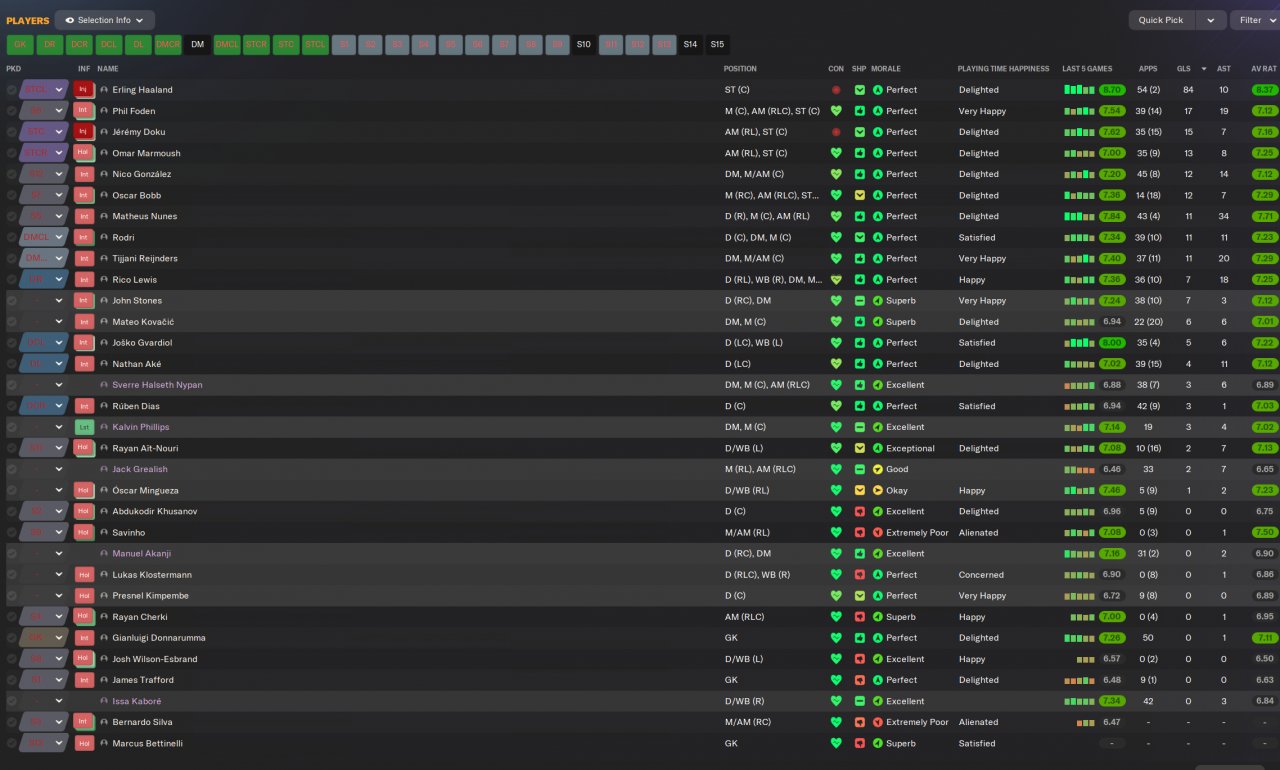
Task: Click the player icon beside Issa Kaboré
Action: (104, 701)
